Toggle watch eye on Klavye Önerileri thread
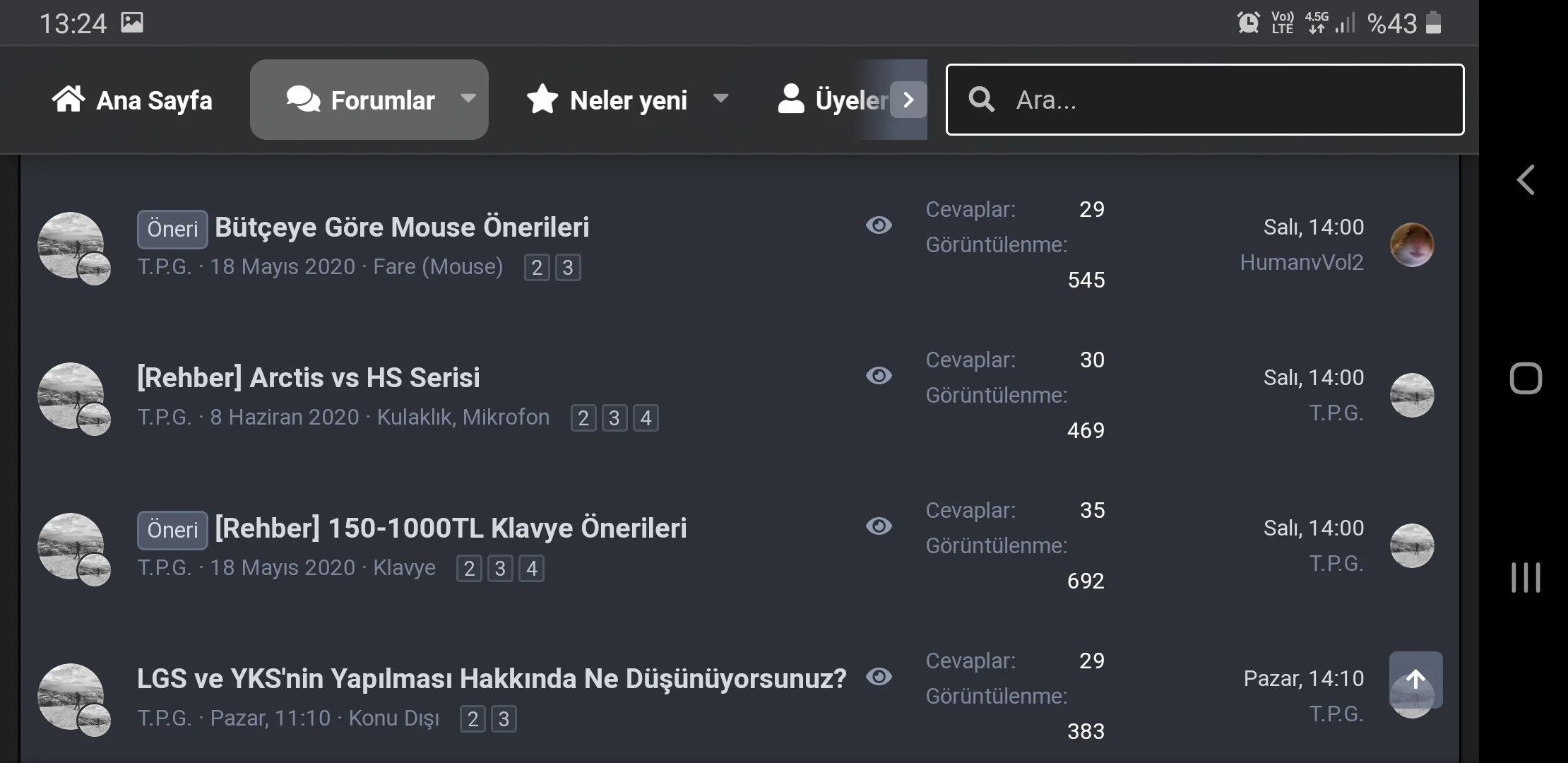The height and width of the screenshot is (763, 1568). 879,526
